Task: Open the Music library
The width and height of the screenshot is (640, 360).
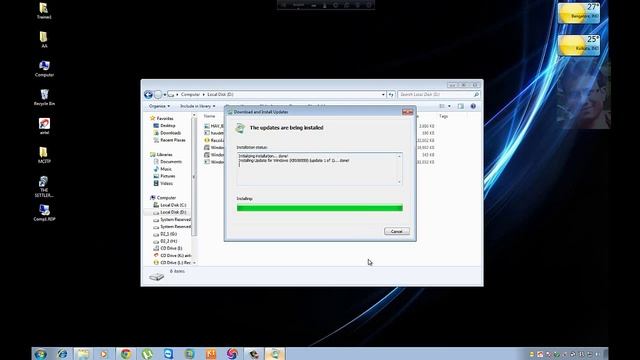Action: (x=166, y=169)
